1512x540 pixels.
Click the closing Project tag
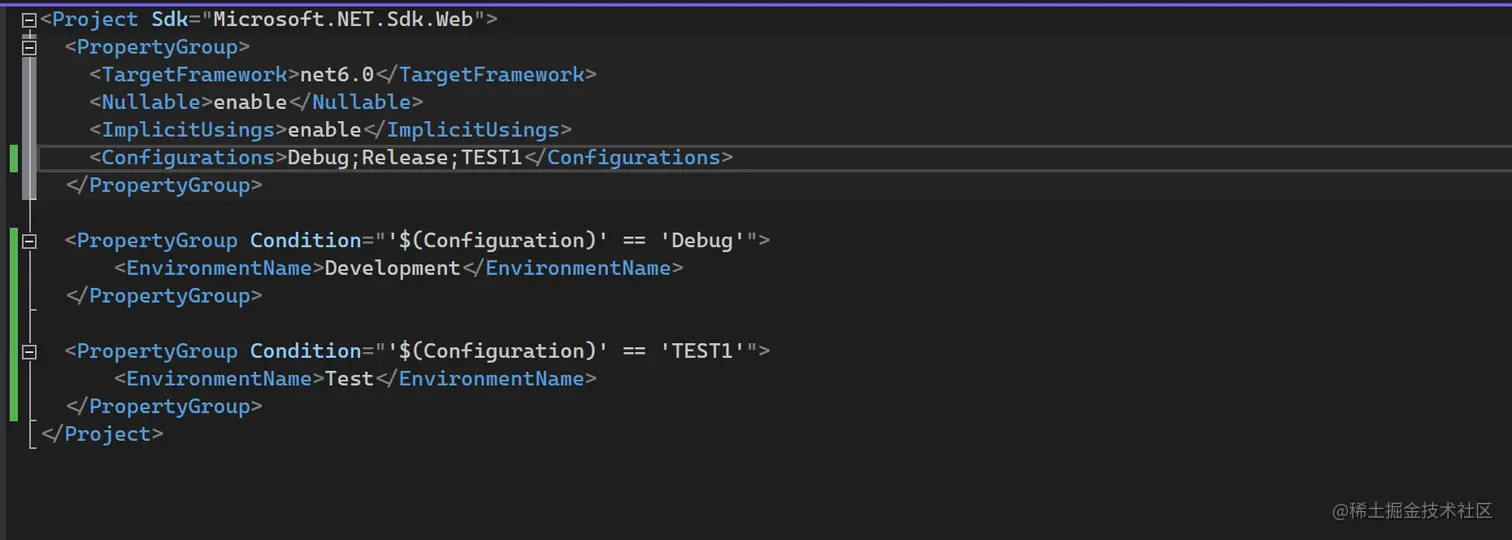click(101, 434)
